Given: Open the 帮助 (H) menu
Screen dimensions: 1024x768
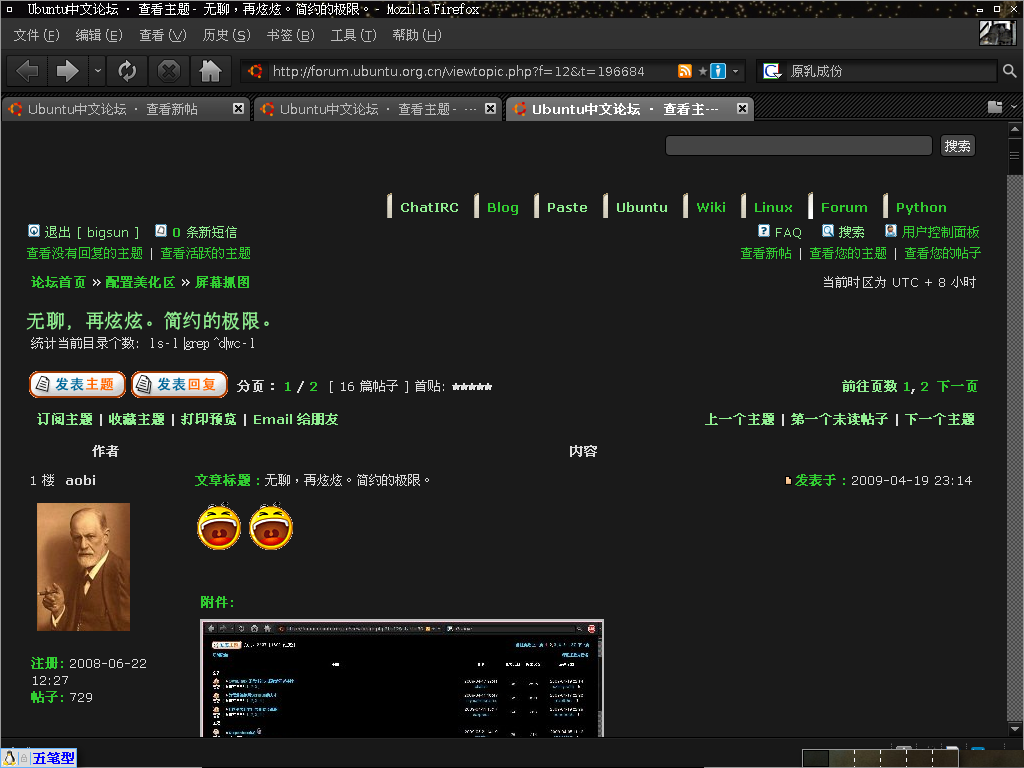Looking at the screenshot, I should click(417, 35).
